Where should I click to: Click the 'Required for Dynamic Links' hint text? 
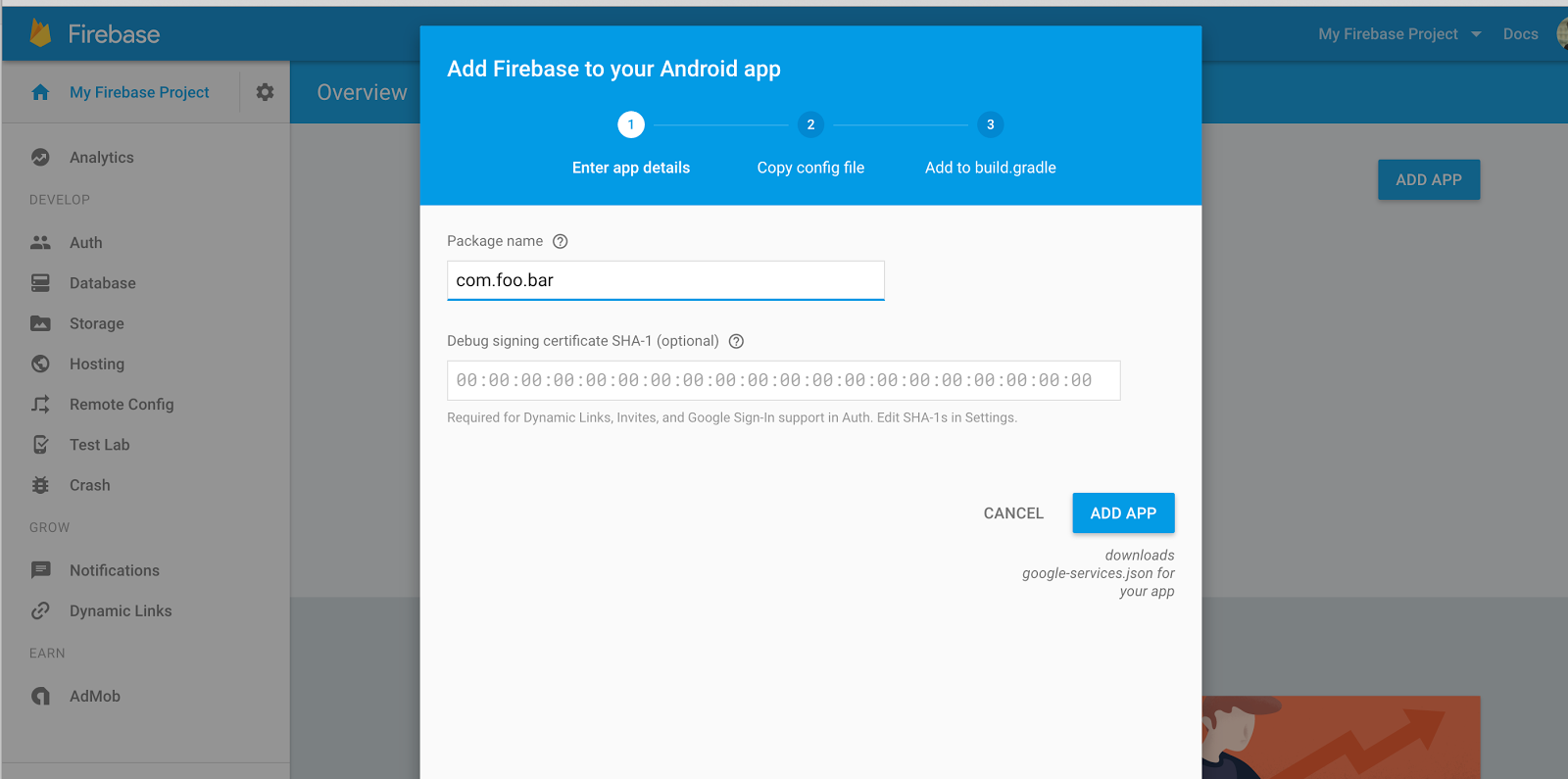tap(732, 417)
